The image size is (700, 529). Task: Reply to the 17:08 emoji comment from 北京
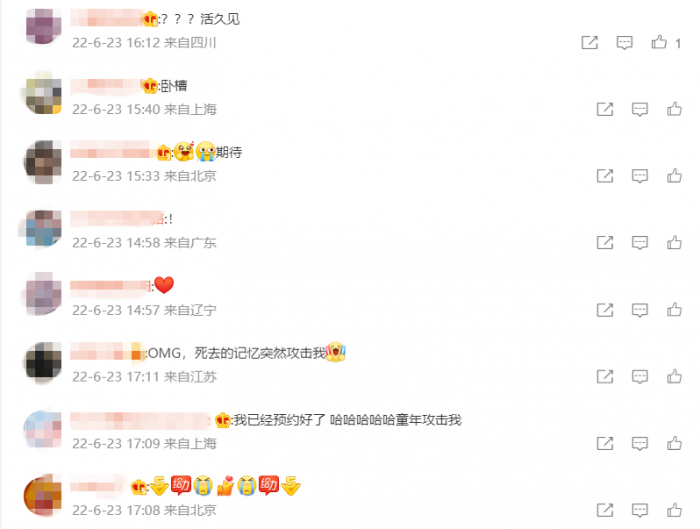(x=640, y=510)
